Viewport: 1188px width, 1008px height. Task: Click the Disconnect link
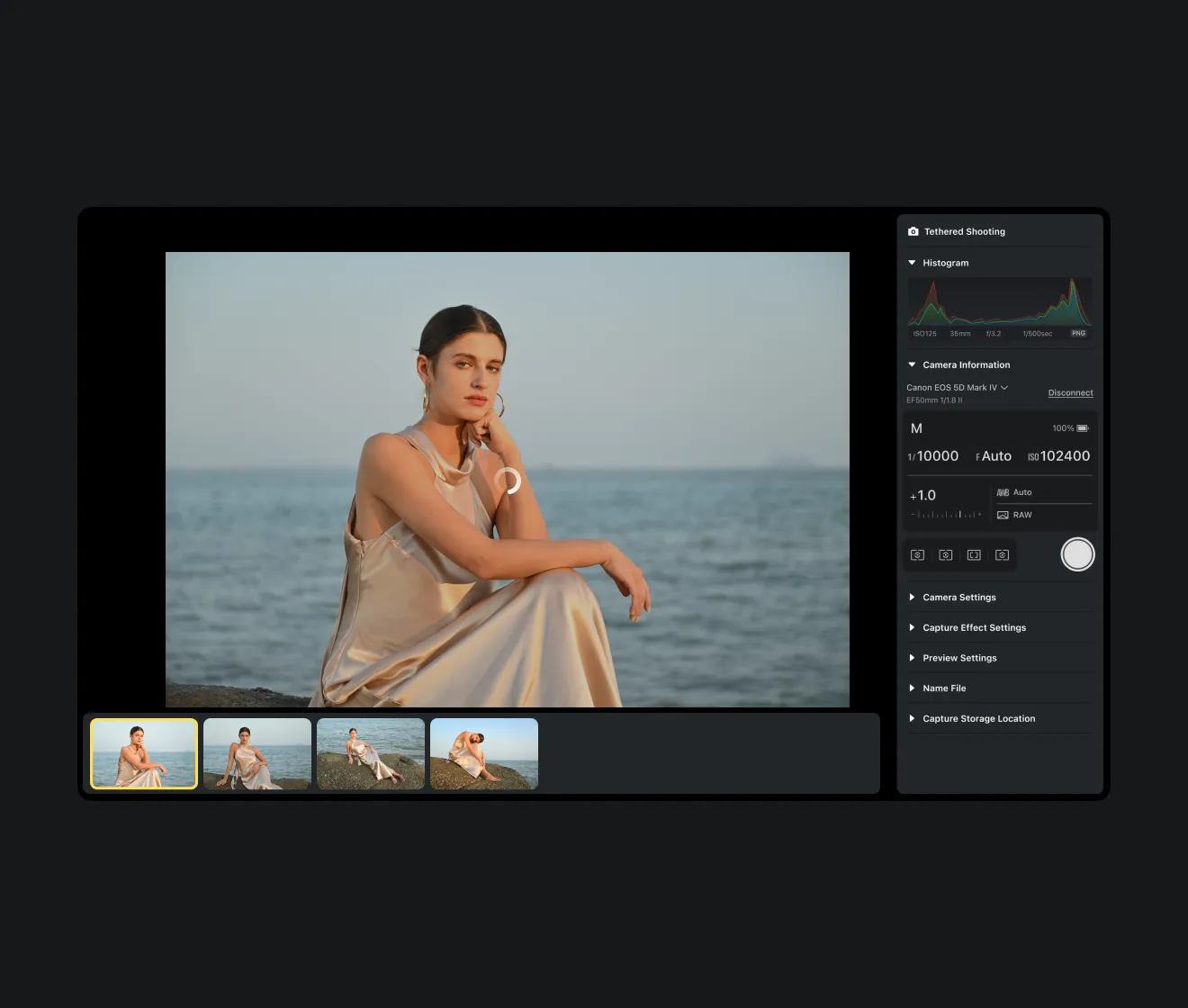(x=1070, y=393)
